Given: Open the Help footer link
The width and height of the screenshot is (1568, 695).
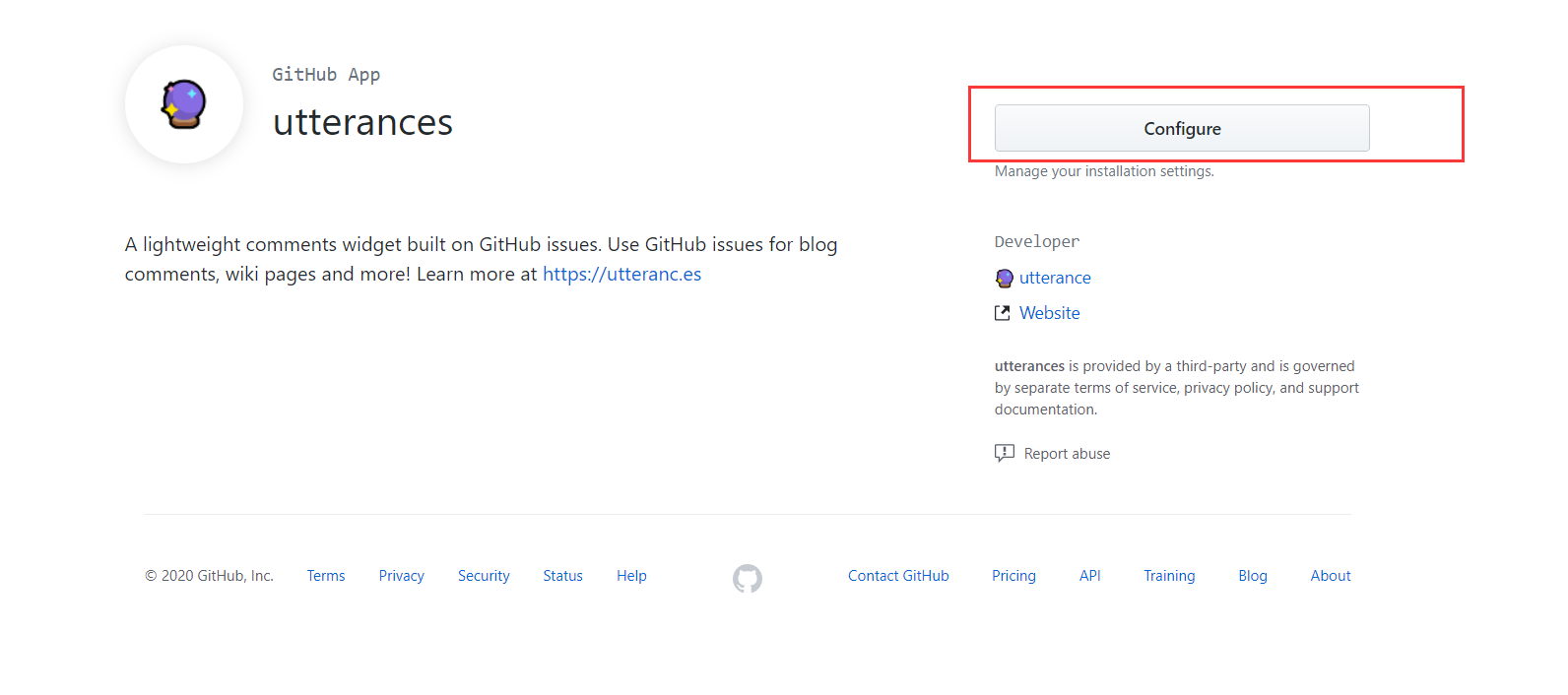Looking at the screenshot, I should click(x=631, y=576).
